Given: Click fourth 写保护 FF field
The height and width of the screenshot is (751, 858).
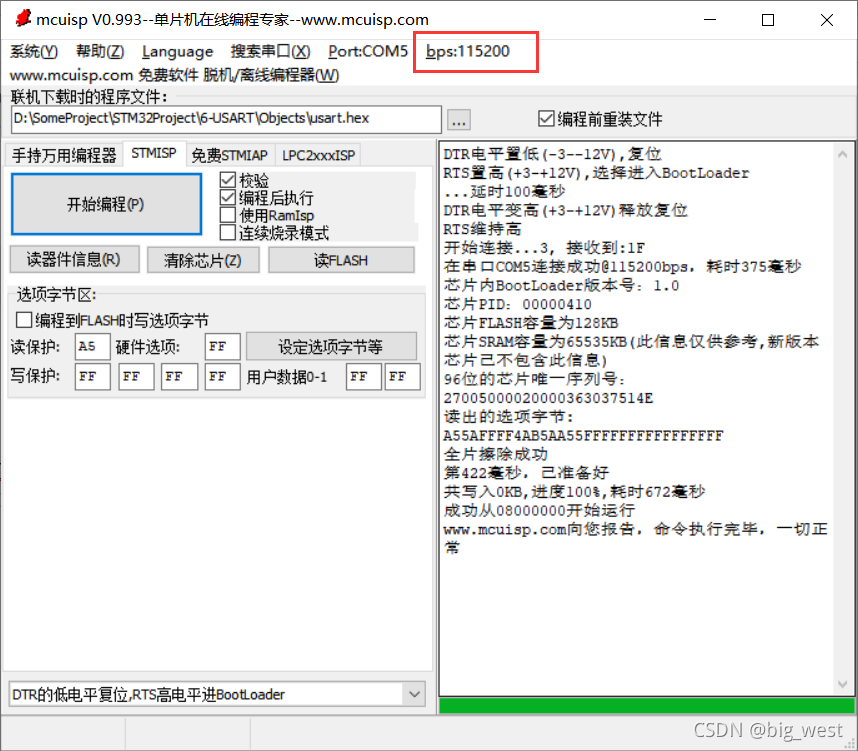Looking at the screenshot, I should point(223,377).
